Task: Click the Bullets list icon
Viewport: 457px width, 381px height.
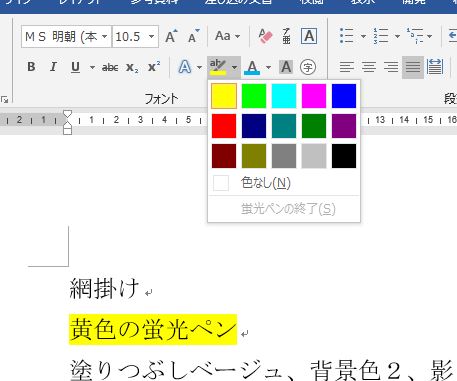Action: (347, 36)
